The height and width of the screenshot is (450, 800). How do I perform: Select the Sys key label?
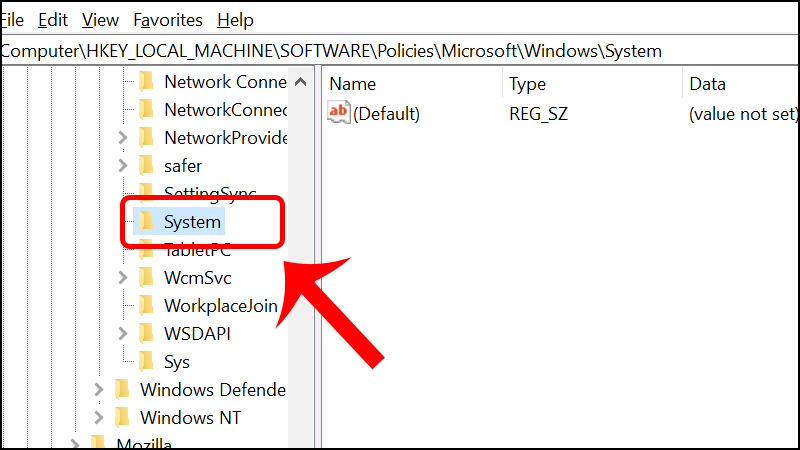[177, 362]
